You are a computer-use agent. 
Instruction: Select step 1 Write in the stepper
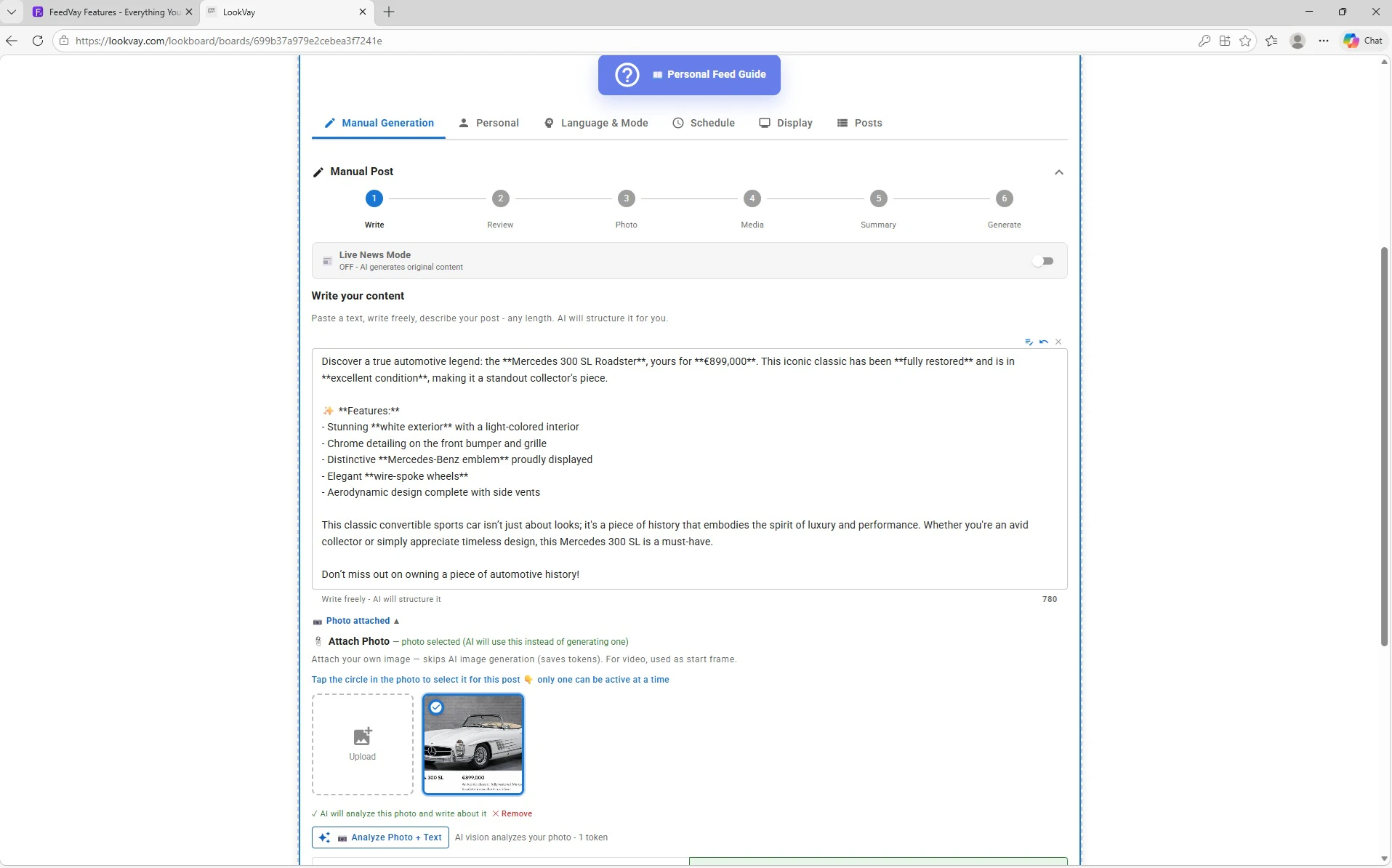[374, 198]
